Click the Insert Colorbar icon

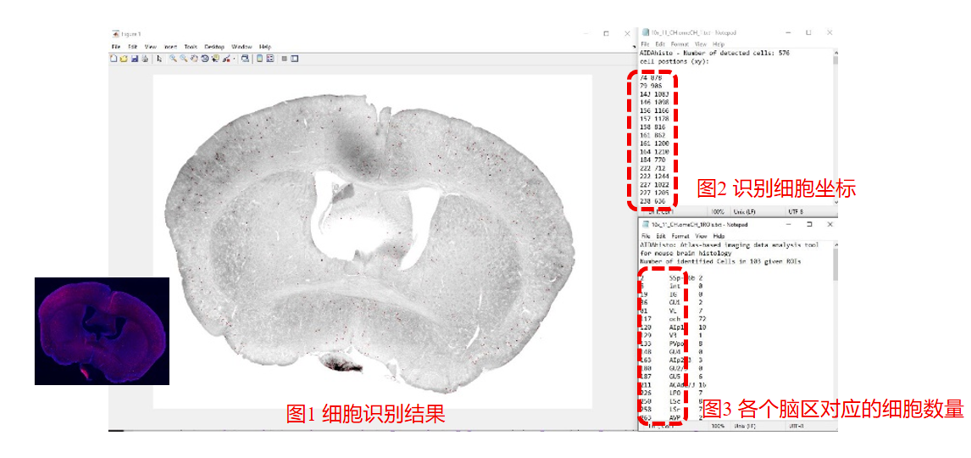(259, 59)
